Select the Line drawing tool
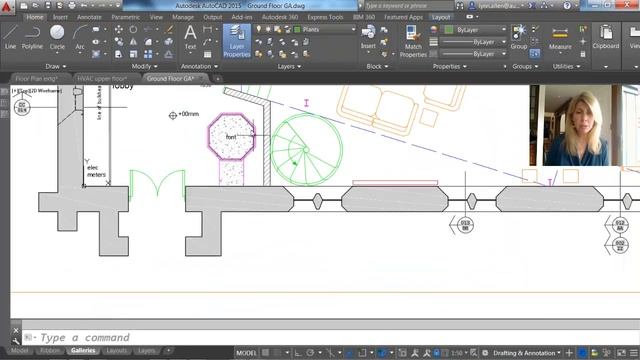640x360 pixels. [x=10, y=37]
